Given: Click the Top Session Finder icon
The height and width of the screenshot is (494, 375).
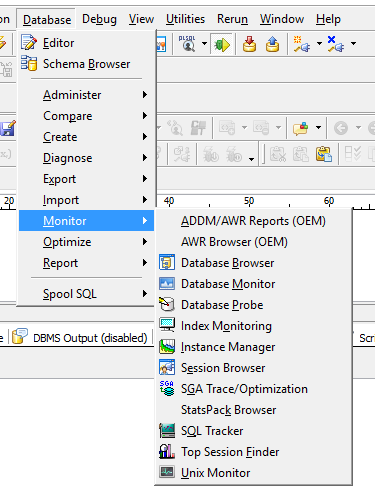Looking at the screenshot, I should pos(167,452).
